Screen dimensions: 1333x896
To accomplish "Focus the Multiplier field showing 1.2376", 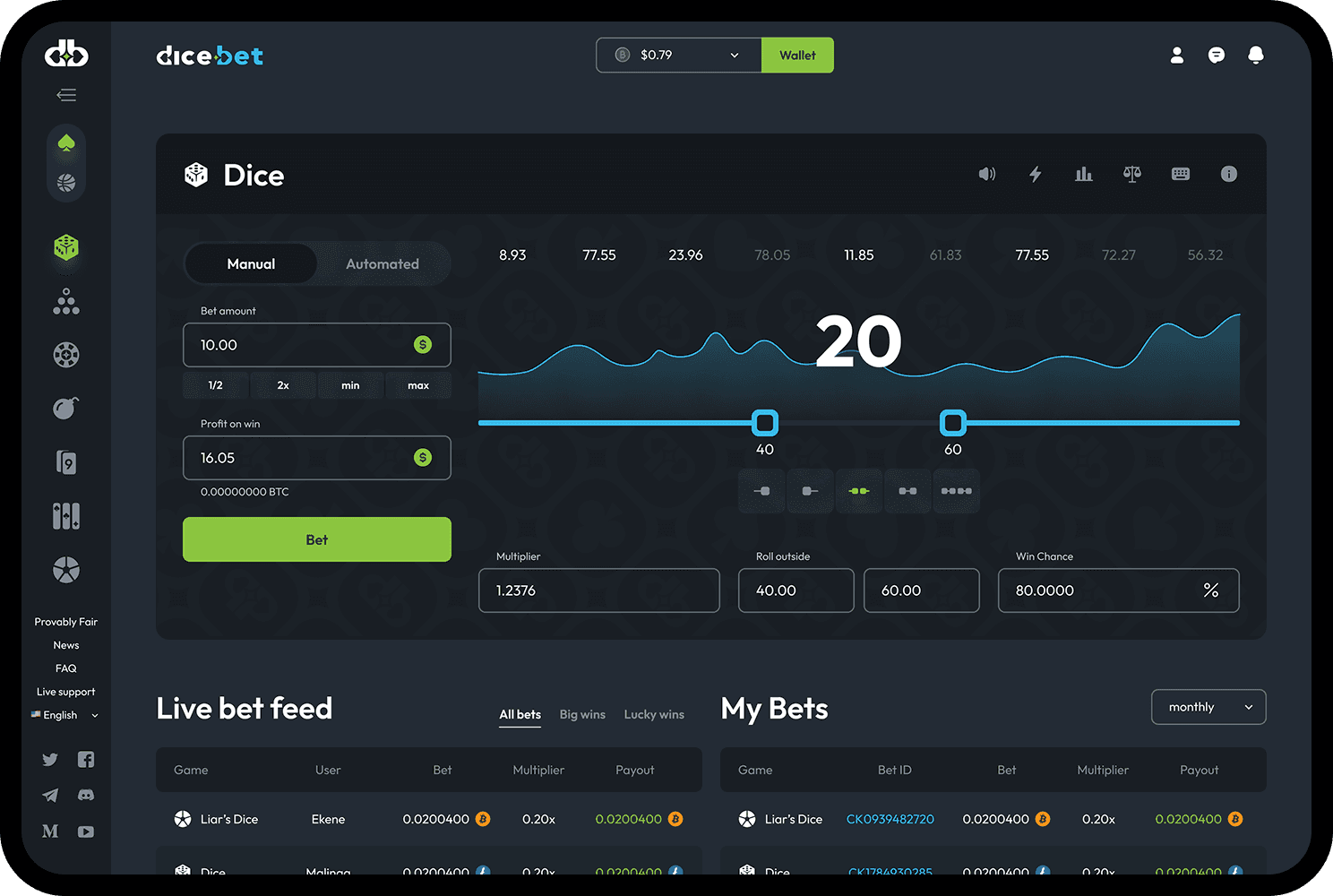I will 599,590.
